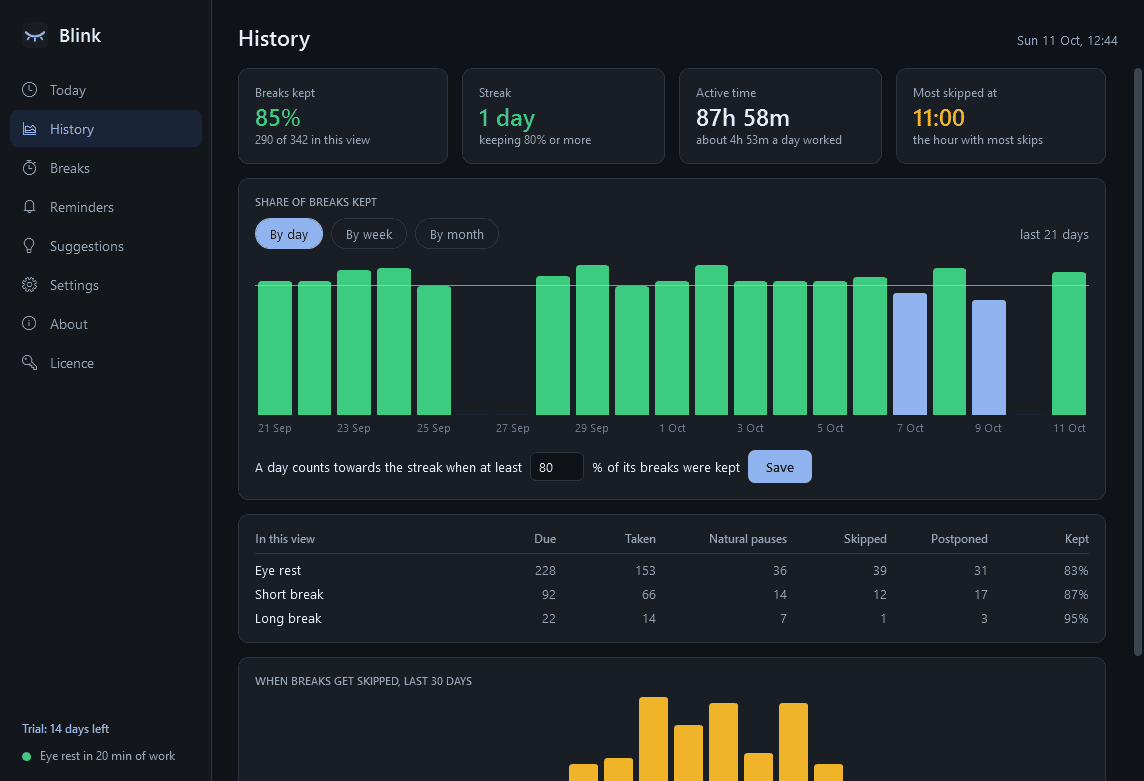Image resolution: width=1144 pixels, height=781 pixels.
Task: Click the blue bar for 9 Oct
Action: 989,358
